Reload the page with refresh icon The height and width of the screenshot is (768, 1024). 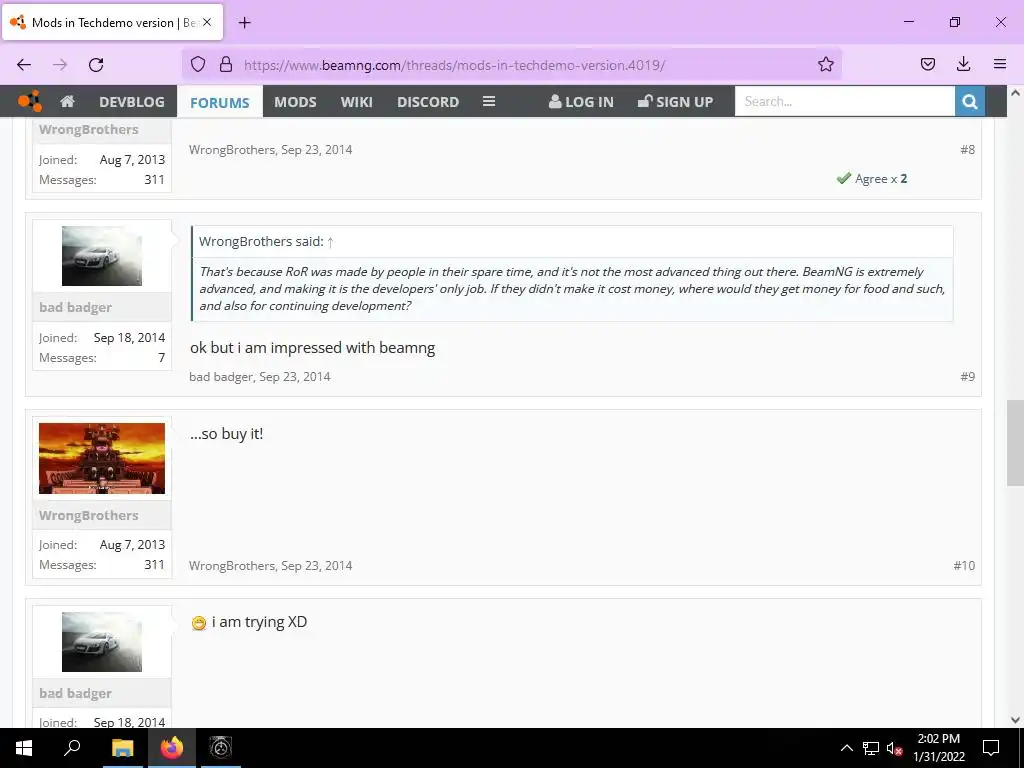(x=96, y=65)
